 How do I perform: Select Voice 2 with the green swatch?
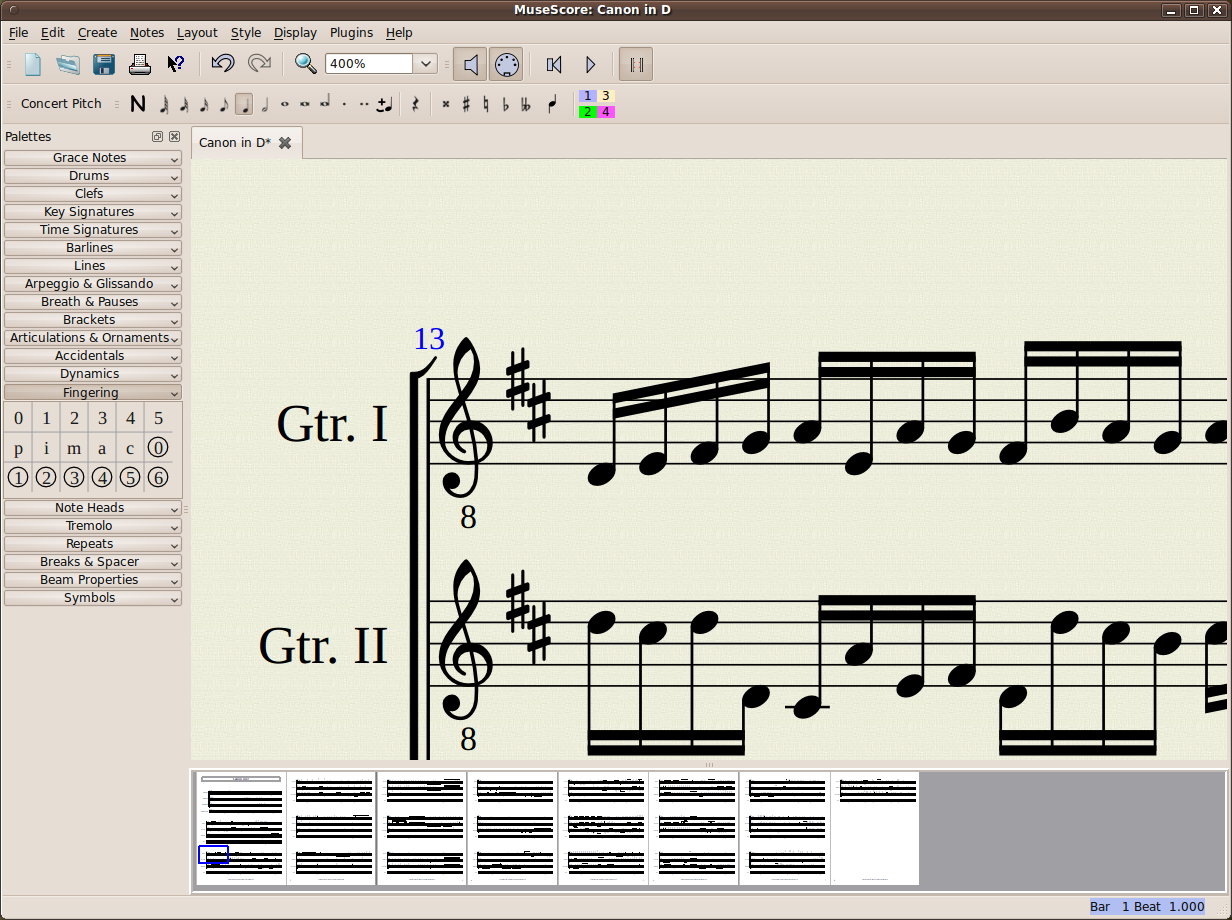pyautogui.click(x=586, y=111)
